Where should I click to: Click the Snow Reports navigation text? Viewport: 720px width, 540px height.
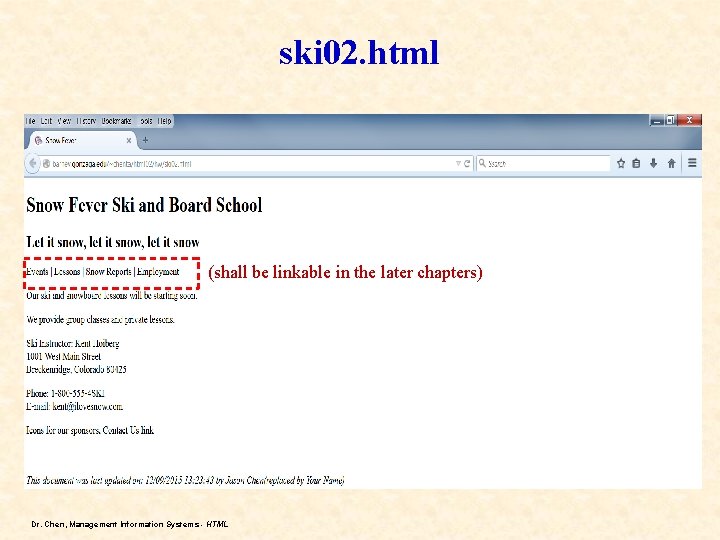coord(108,272)
